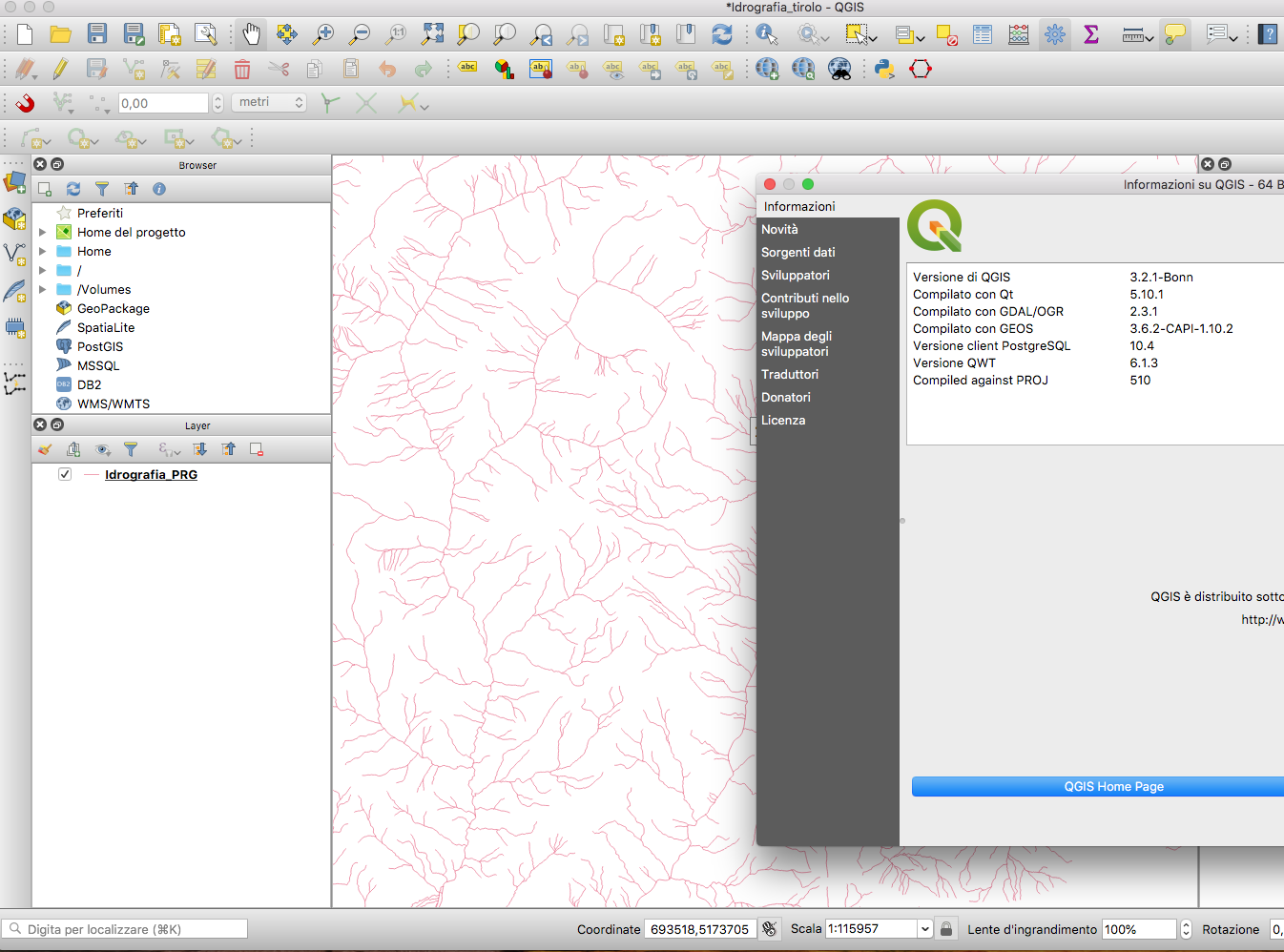Switch to the Traduttori tab
Viewport: 1284px width, 952px height.
click(x=790, y=374)
